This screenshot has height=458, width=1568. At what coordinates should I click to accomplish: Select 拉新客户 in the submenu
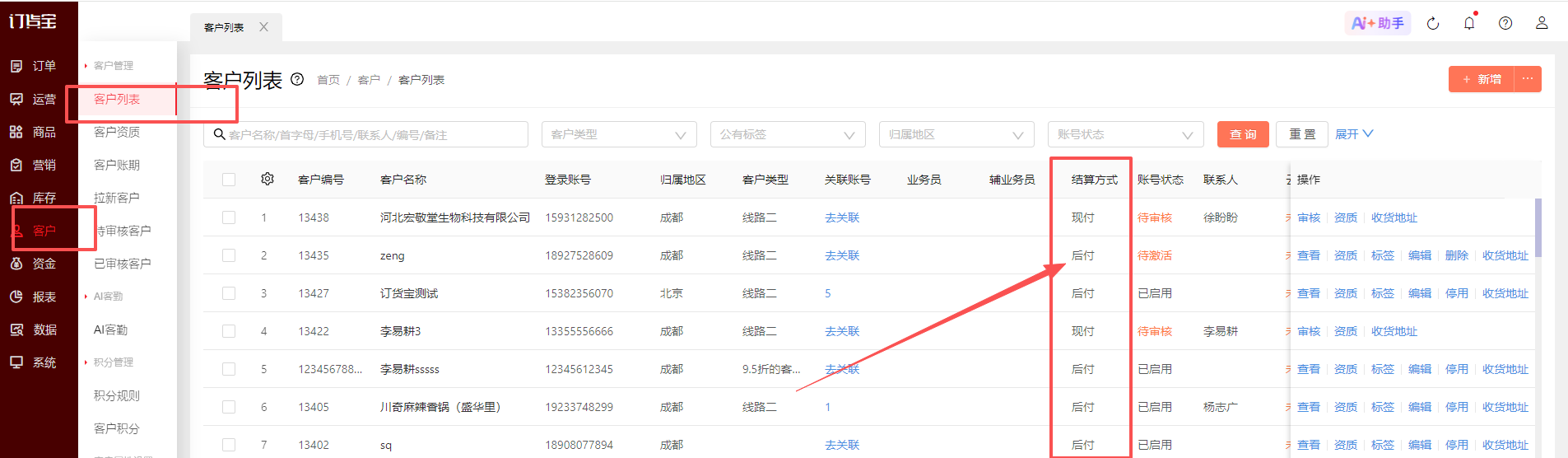click(117, 198)
